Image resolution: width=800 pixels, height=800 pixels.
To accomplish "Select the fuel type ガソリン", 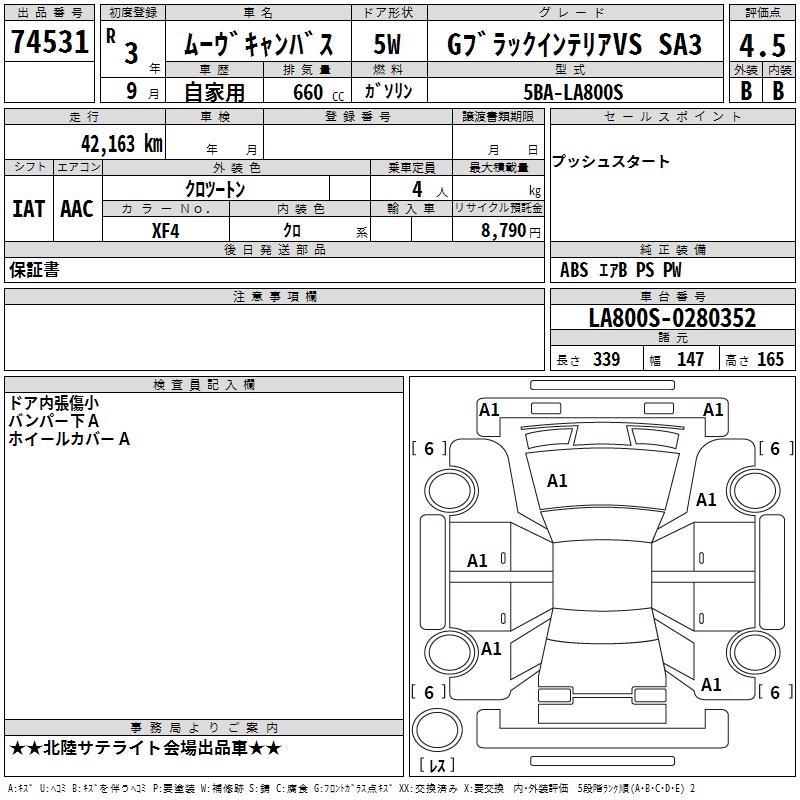I will point(388,91).
